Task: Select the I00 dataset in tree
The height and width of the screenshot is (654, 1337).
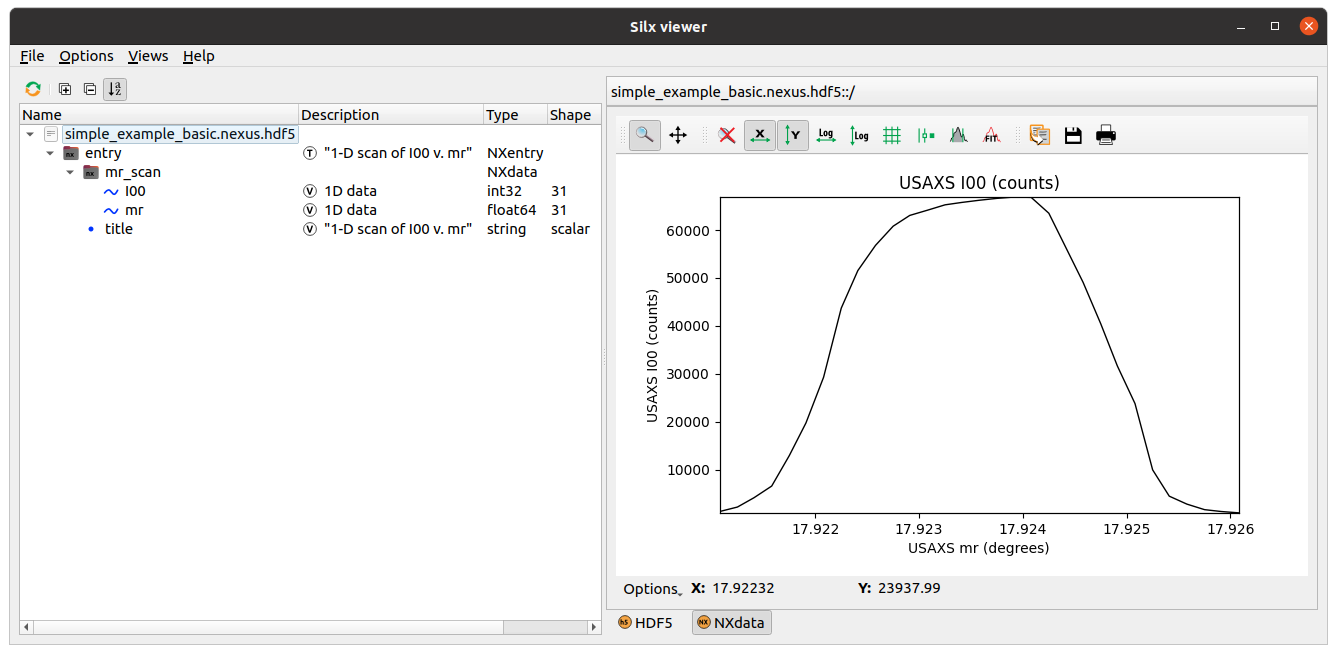Action: click(135, 191)
